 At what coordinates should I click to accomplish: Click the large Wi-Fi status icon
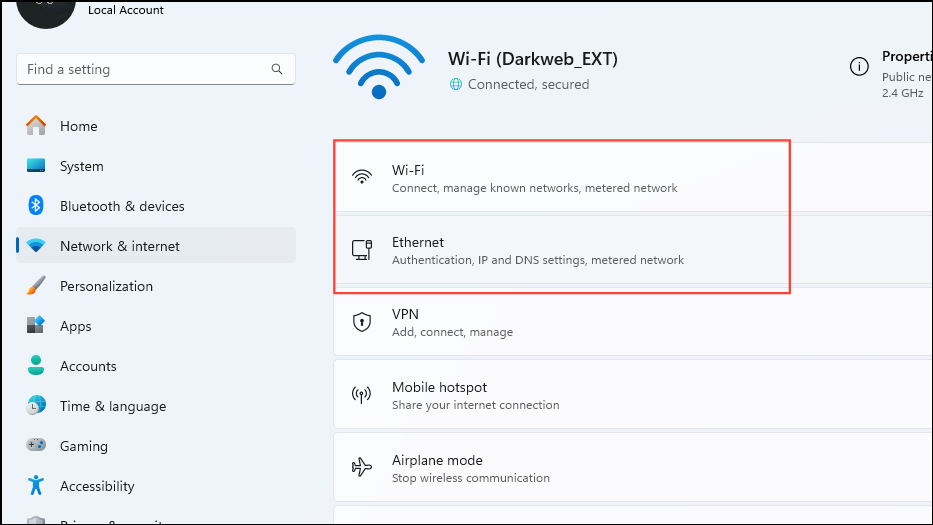tap(379, 67)
